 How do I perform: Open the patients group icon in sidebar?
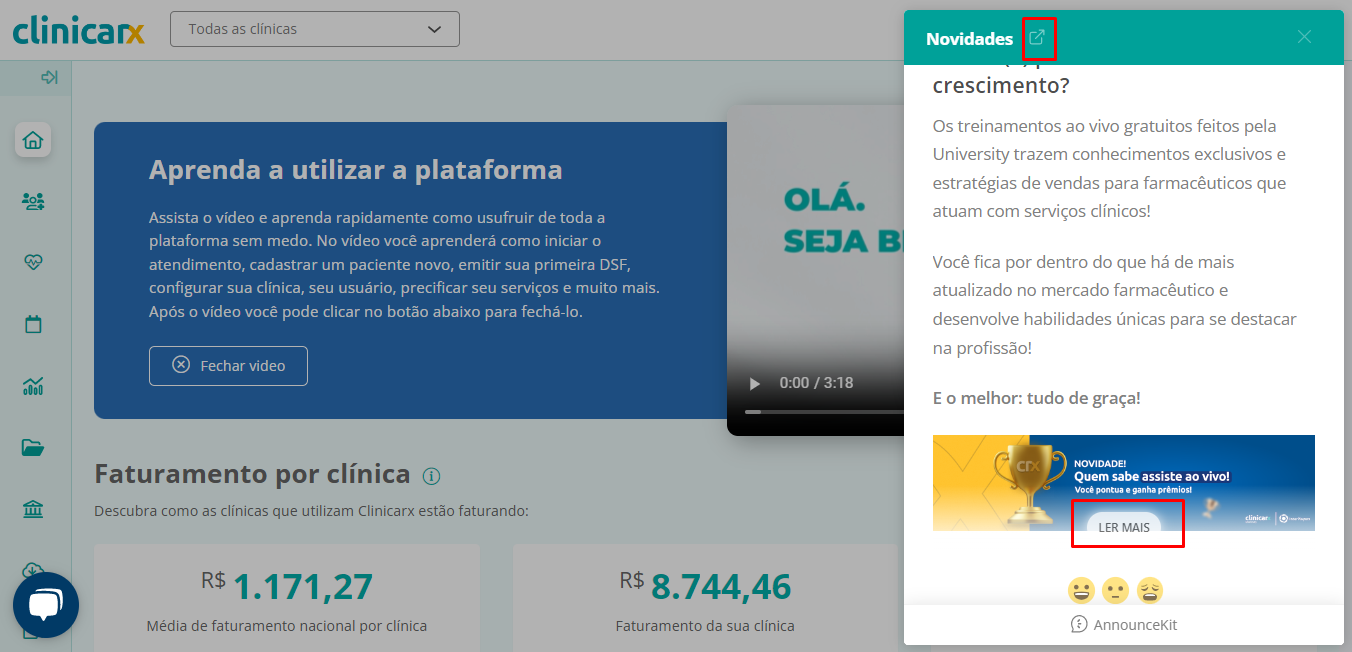point(33,202)
